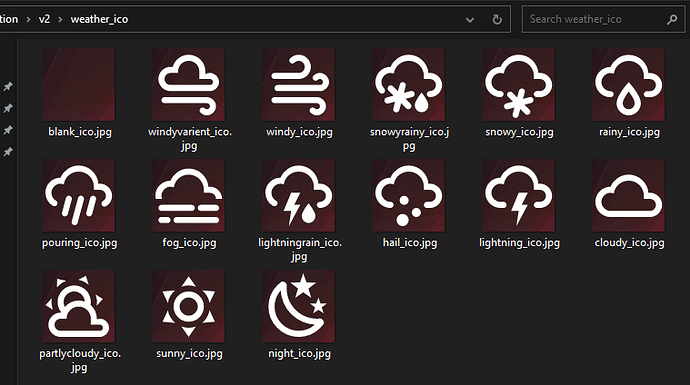Screen dimensions: 690x385
Task: Click the partlycloudy_ico.jpg file name
Action: click(80, 360)
